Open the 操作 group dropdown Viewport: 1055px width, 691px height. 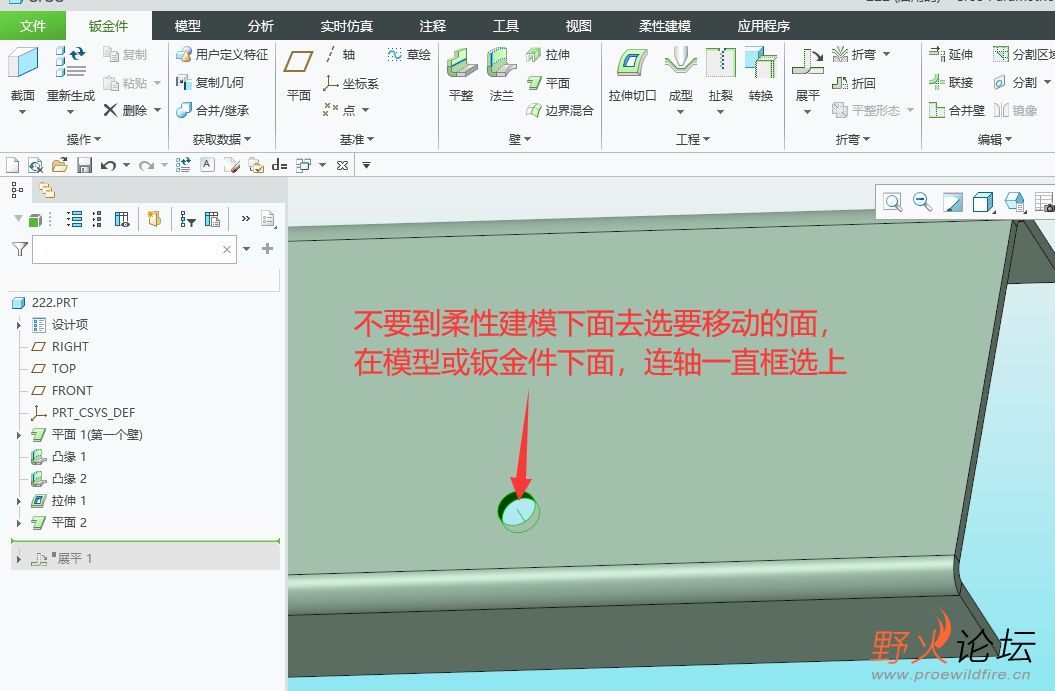click(x=83, y=139)
